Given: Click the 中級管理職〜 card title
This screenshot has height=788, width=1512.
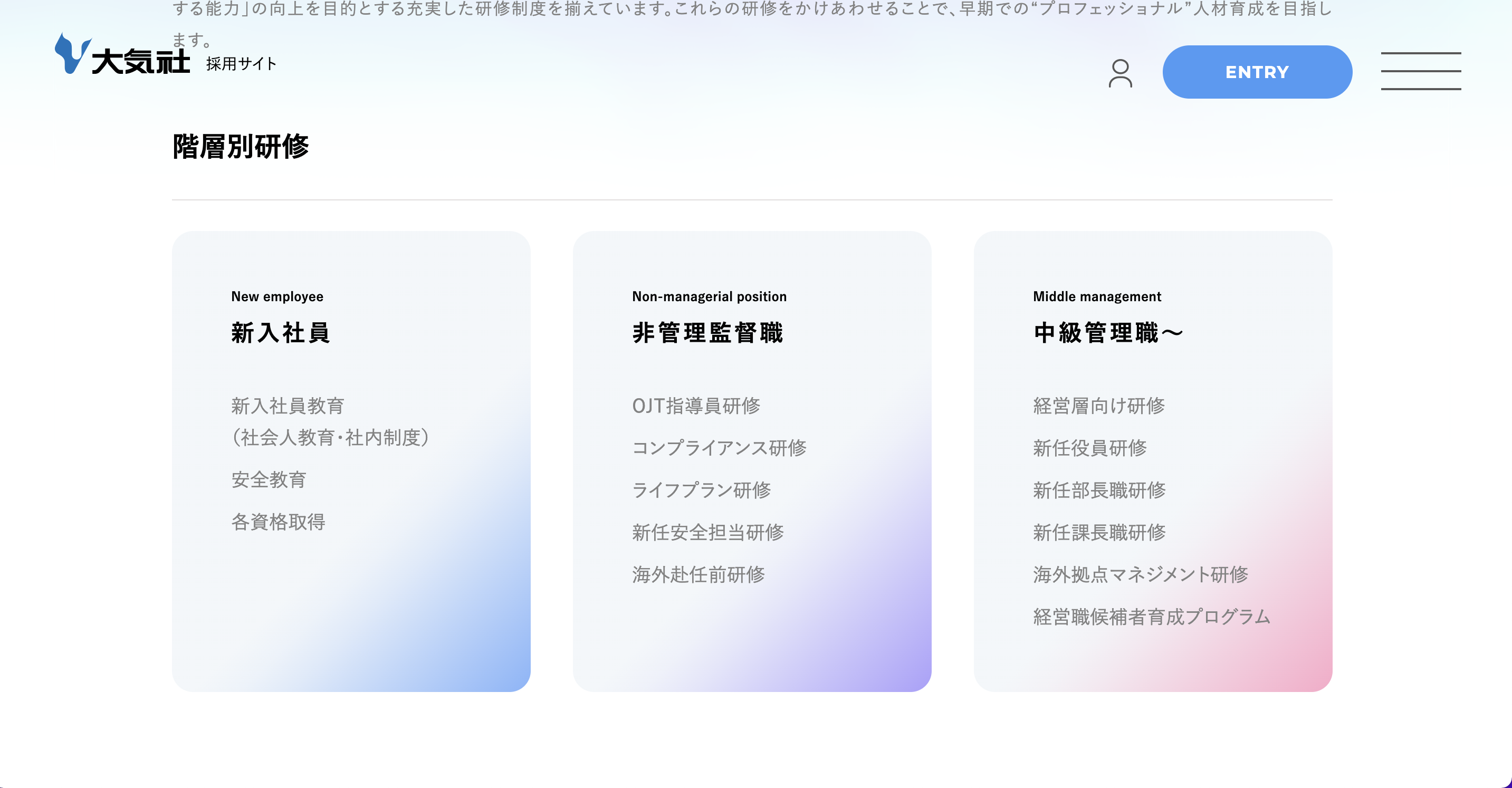Looking at the screenshot, I should point(1109,333).
